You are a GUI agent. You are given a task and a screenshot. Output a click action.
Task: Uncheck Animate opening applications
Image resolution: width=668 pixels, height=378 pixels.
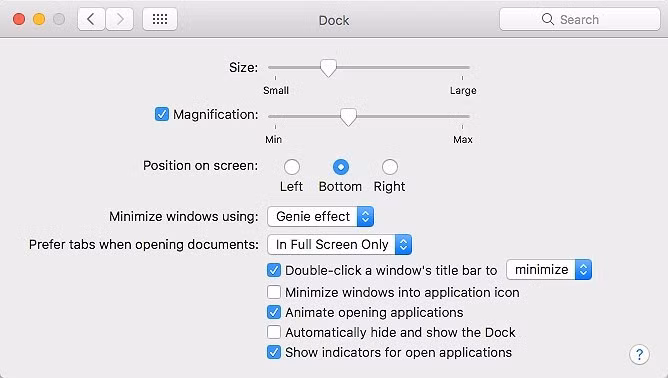pyautogui.click(x=274, y=312)
